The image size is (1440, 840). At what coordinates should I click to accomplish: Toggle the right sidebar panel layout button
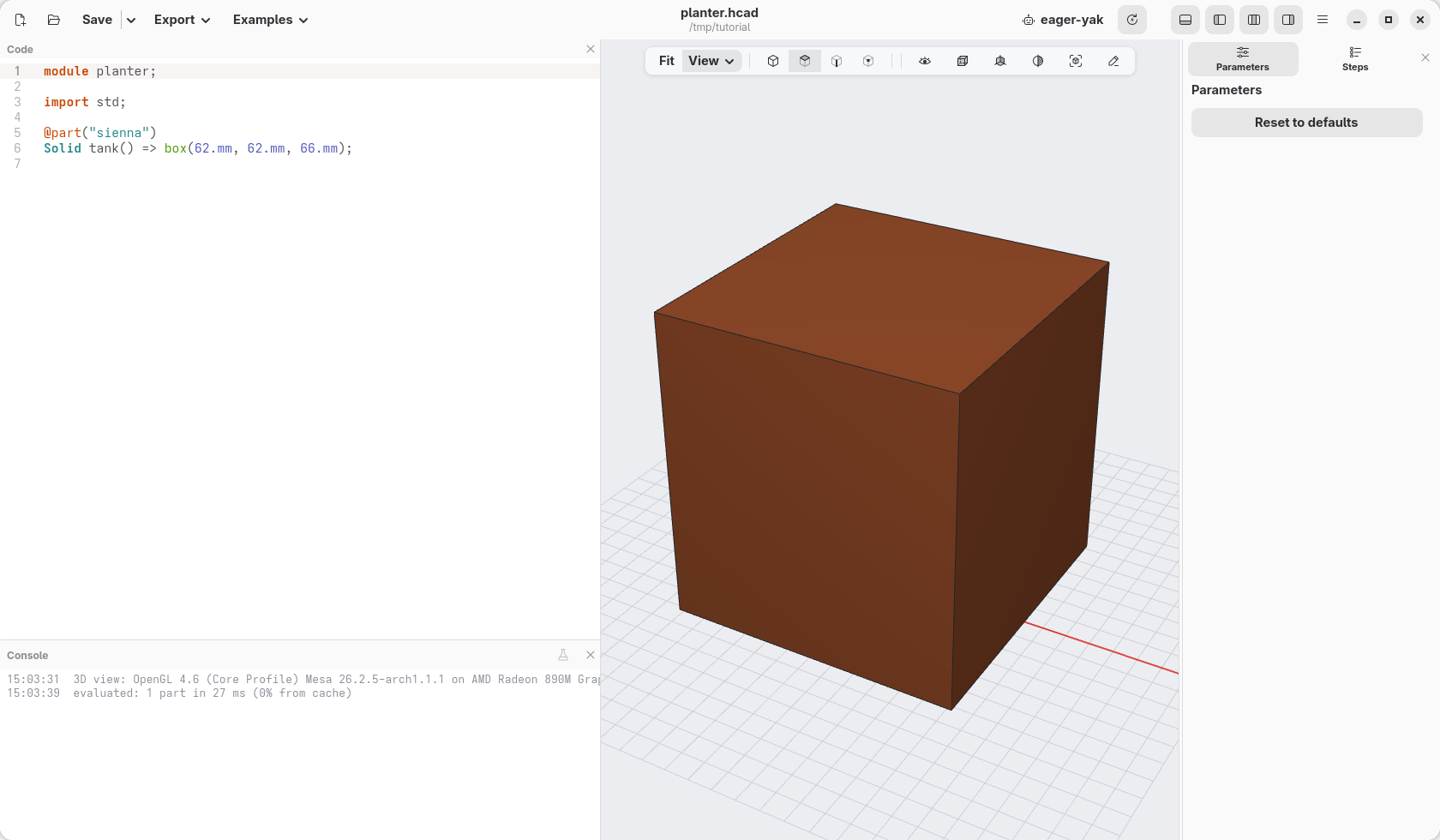[x=1288, y=20]
